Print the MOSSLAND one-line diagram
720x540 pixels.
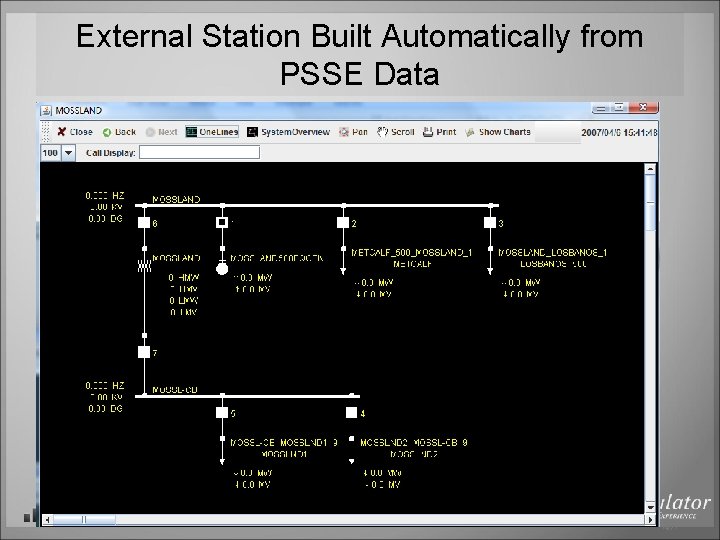(x=439, y=132)
